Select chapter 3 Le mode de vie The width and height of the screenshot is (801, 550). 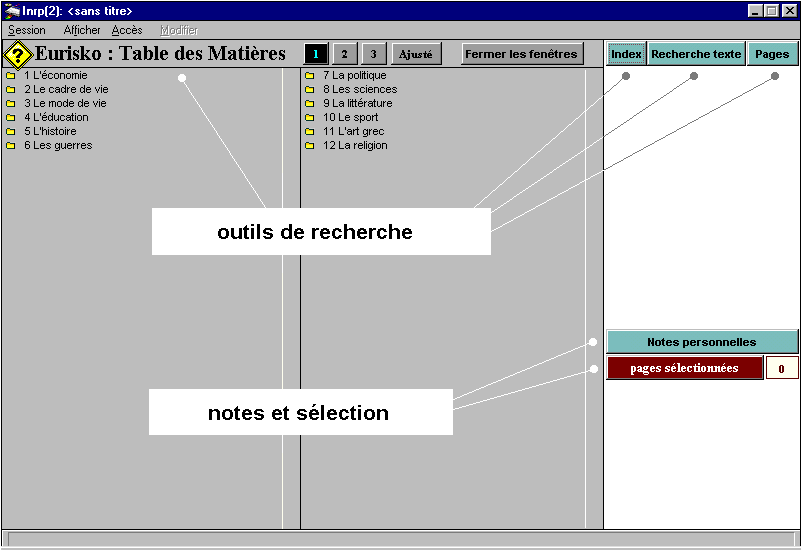[x=65, y=103]
